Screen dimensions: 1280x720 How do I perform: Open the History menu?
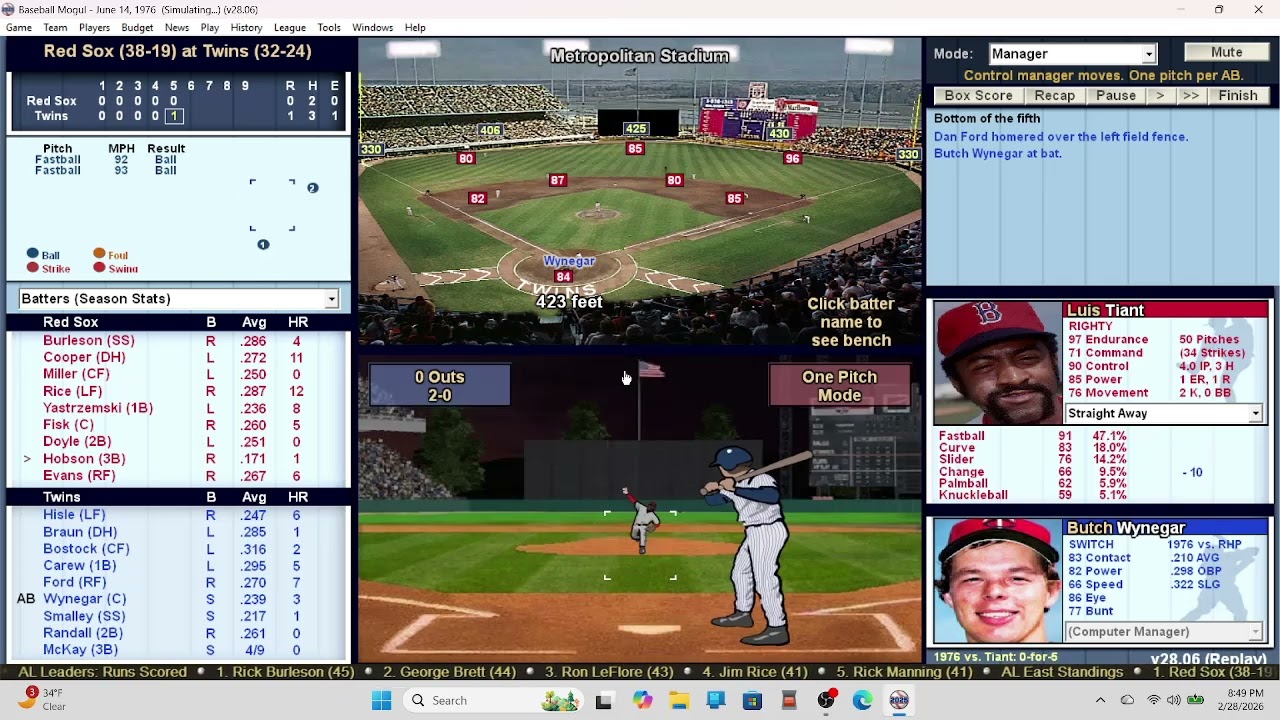[x=246, y=27]
